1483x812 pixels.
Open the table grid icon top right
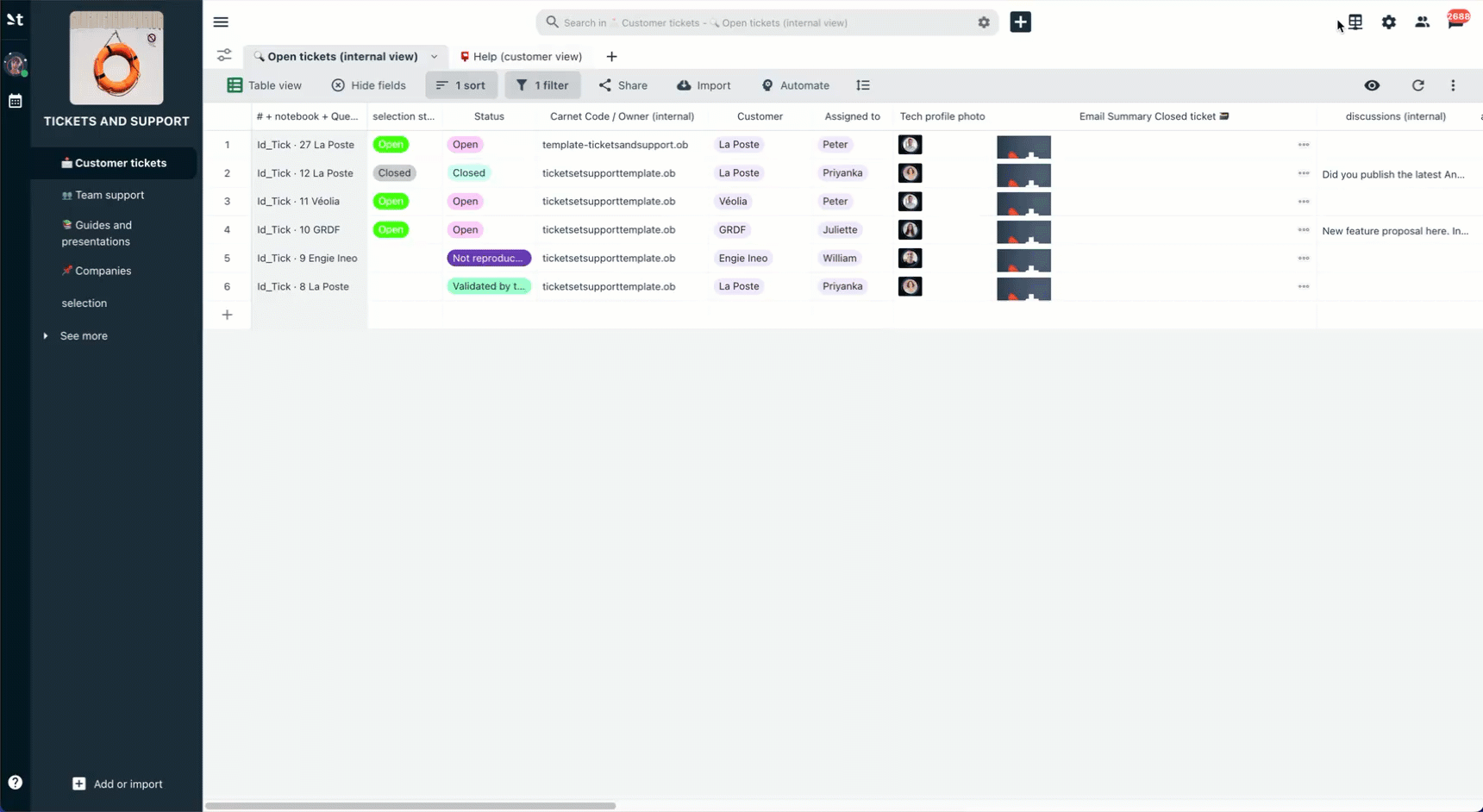1355,22
